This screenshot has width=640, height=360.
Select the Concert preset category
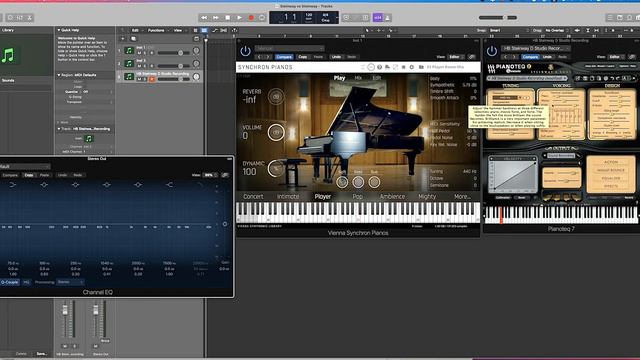click(x=253, y=196)
